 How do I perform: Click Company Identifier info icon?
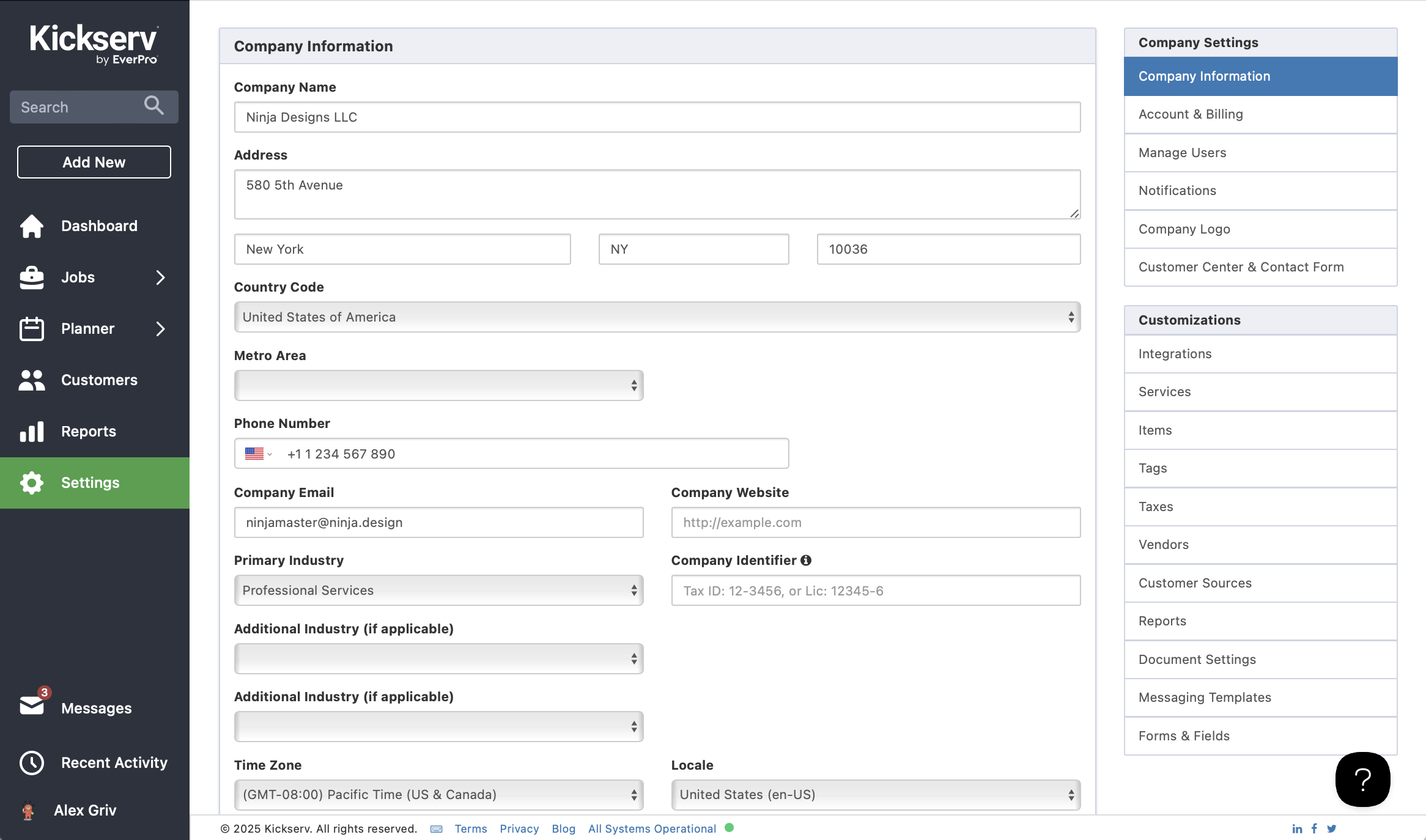point(806,560)
